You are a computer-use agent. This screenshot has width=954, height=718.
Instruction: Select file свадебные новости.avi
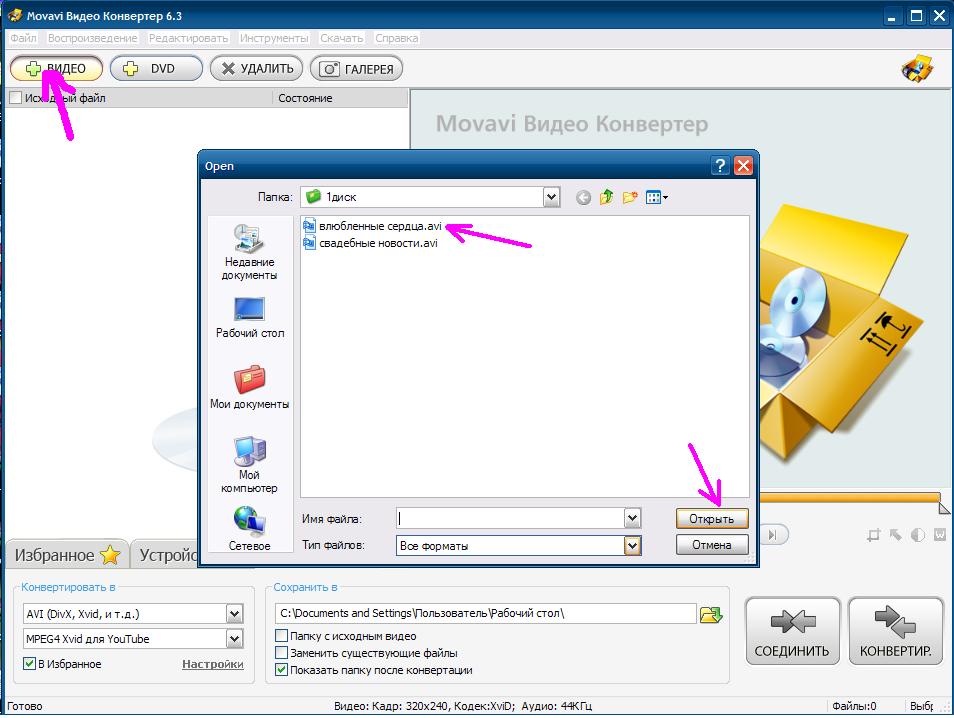click(x=378, y=243)
